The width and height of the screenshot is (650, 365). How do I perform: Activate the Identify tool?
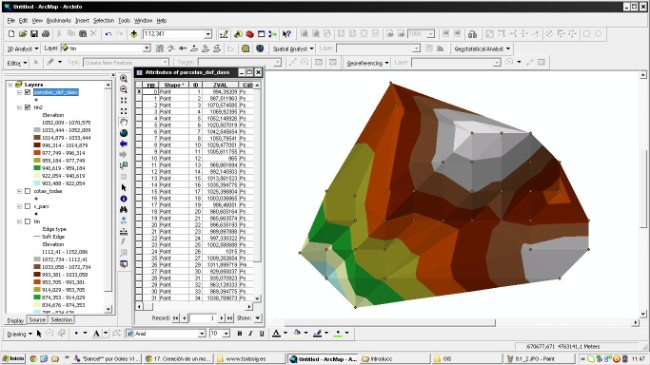(x=124, y=199)
